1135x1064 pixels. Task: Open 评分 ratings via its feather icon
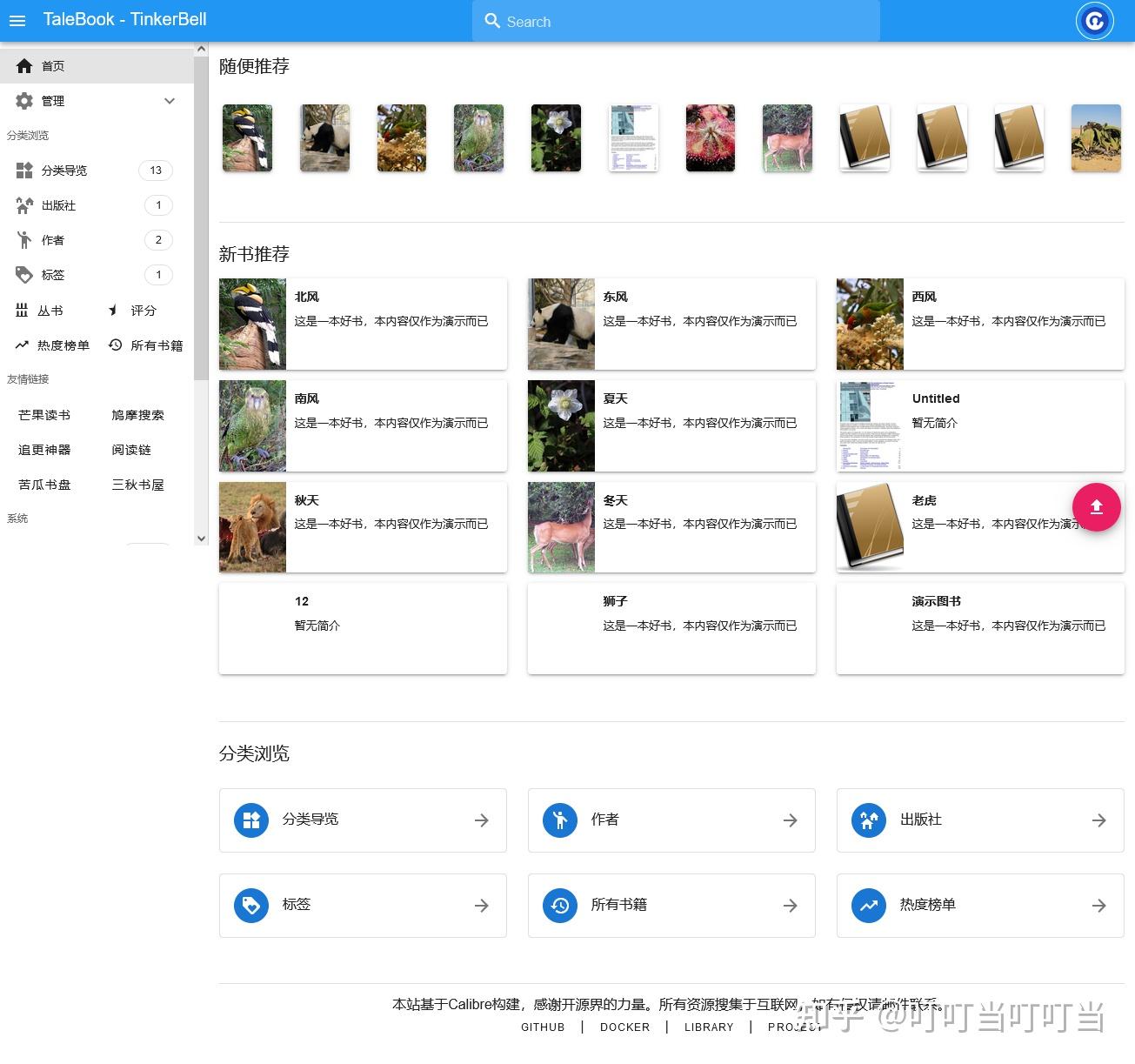point(114,310)
